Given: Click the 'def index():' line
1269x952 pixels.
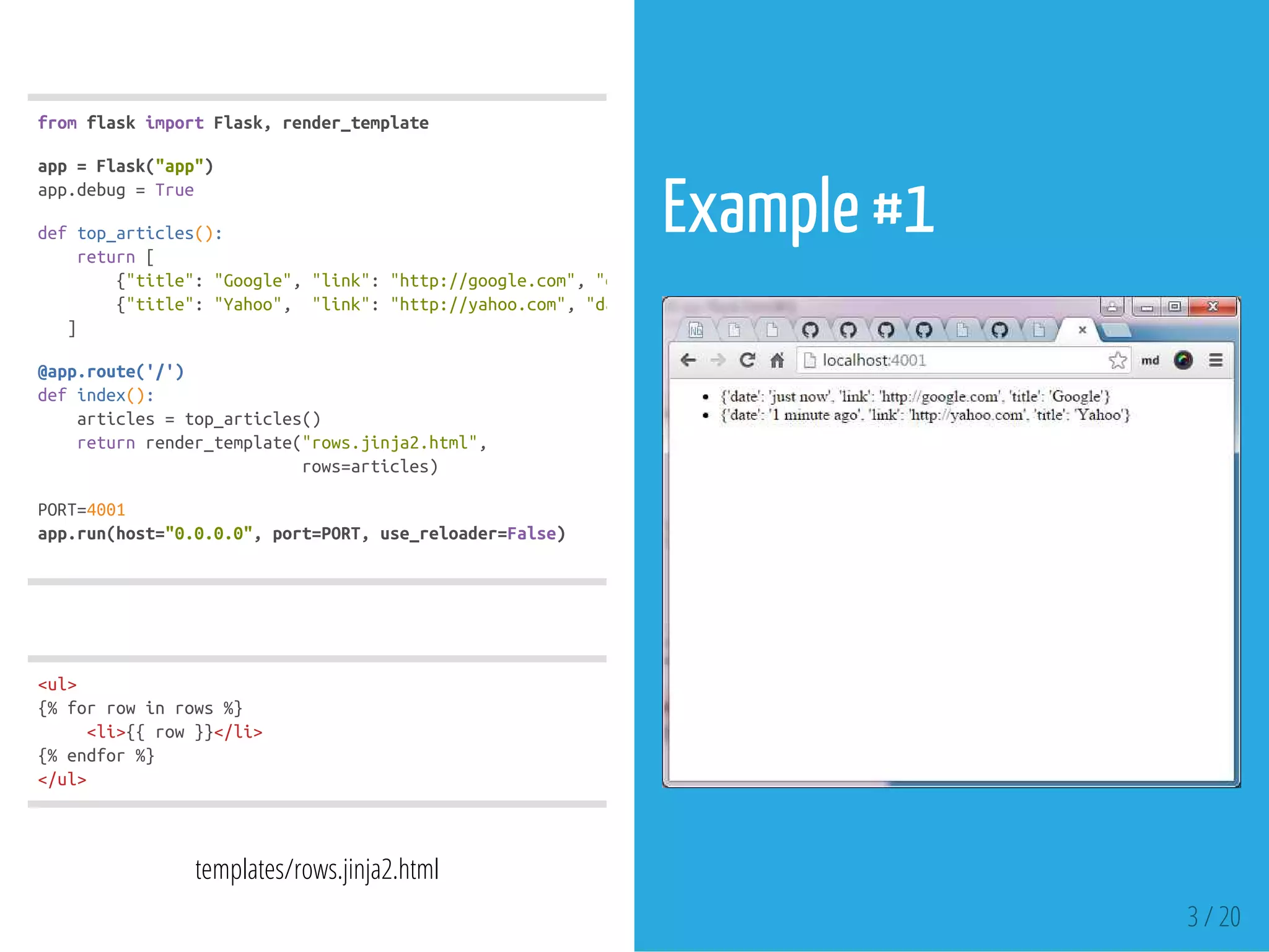Looking at the screenshot, I should 95,395.
